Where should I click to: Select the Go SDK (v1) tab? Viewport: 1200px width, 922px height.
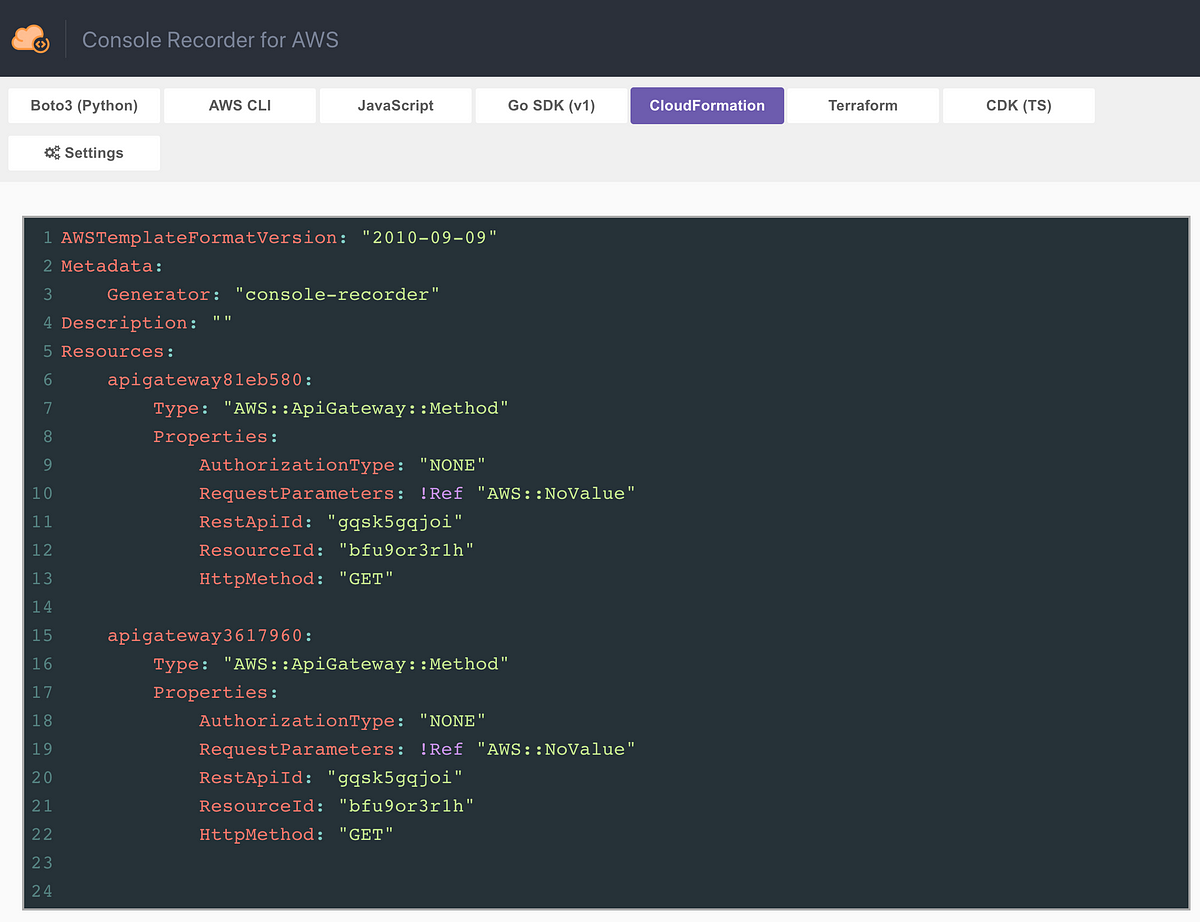(552, 105)
